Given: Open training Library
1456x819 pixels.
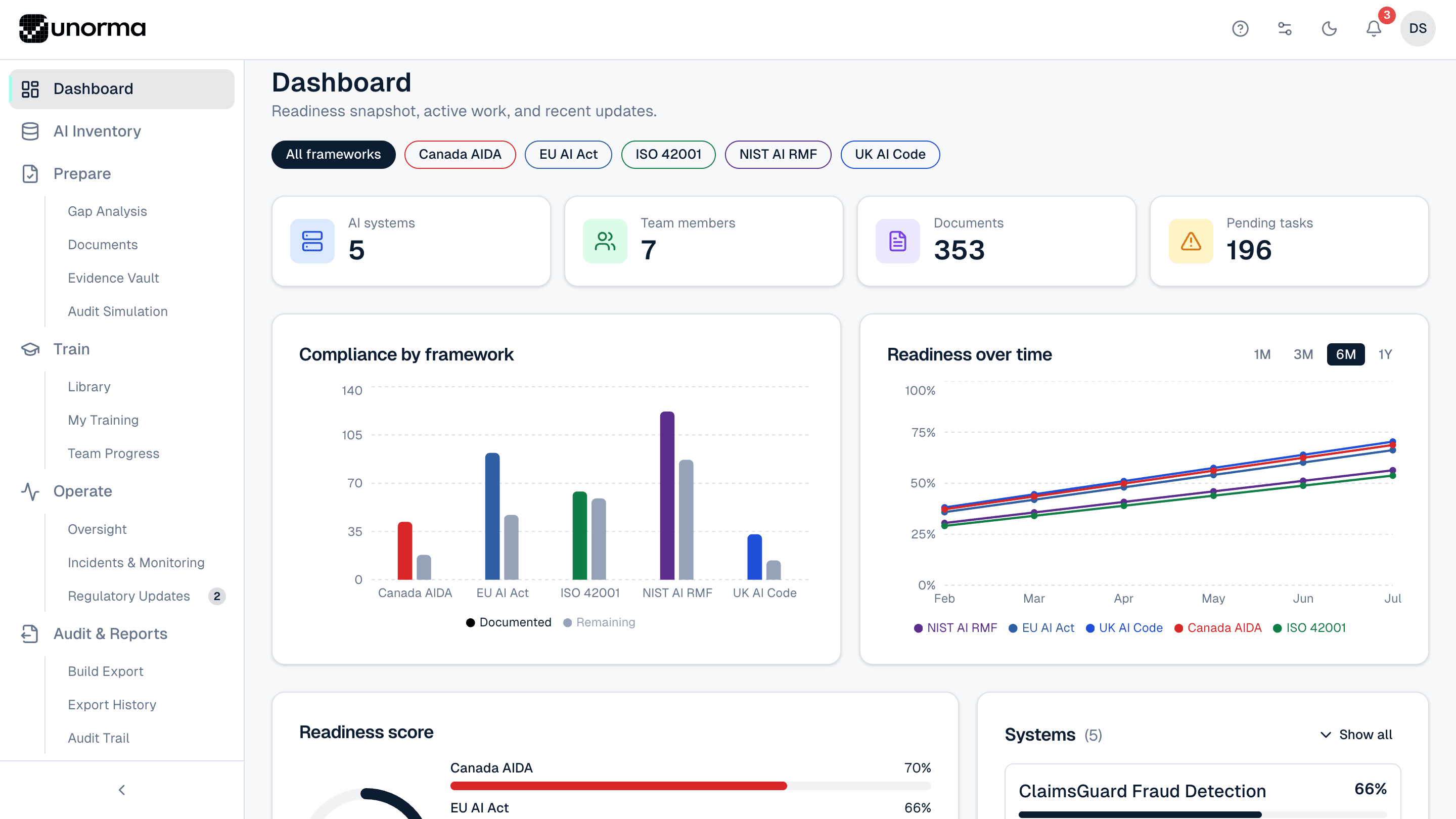Looking at the screenshot, I should 89,387.
